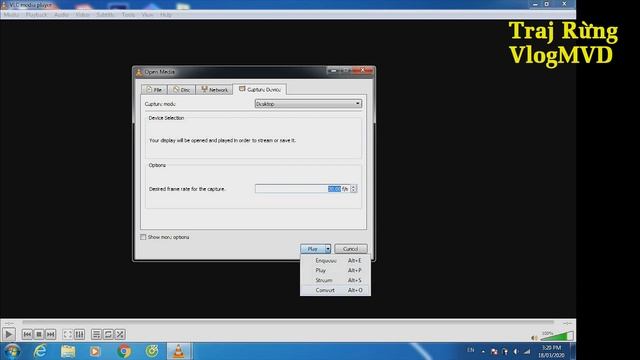
Task: Switch to the Network tab
Action: [x=214, y=89]
